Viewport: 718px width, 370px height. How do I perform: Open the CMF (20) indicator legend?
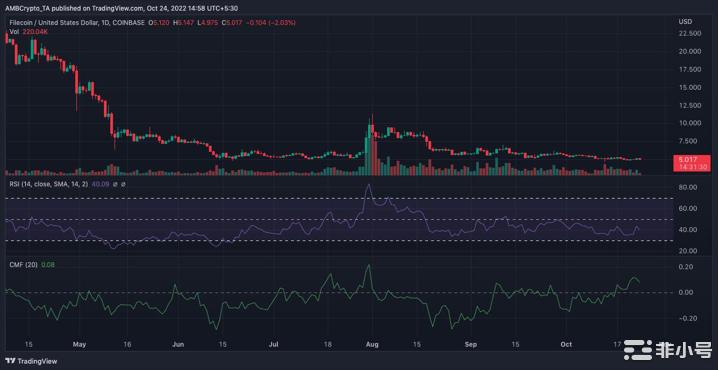[x=24, y=265]
